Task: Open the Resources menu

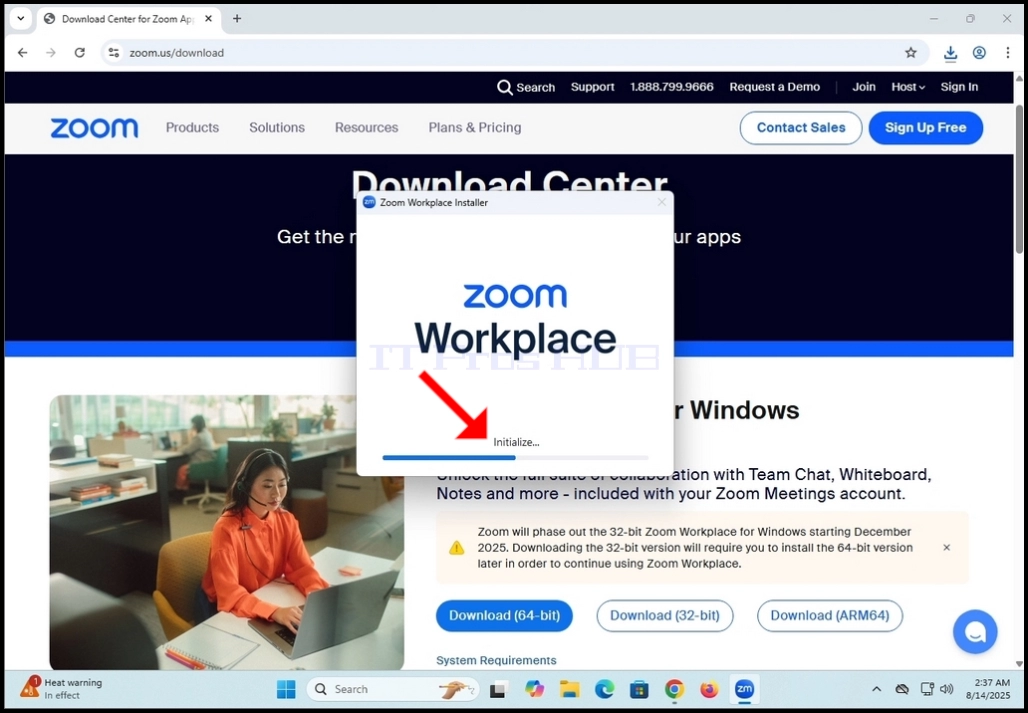Action: coord(366,127)
